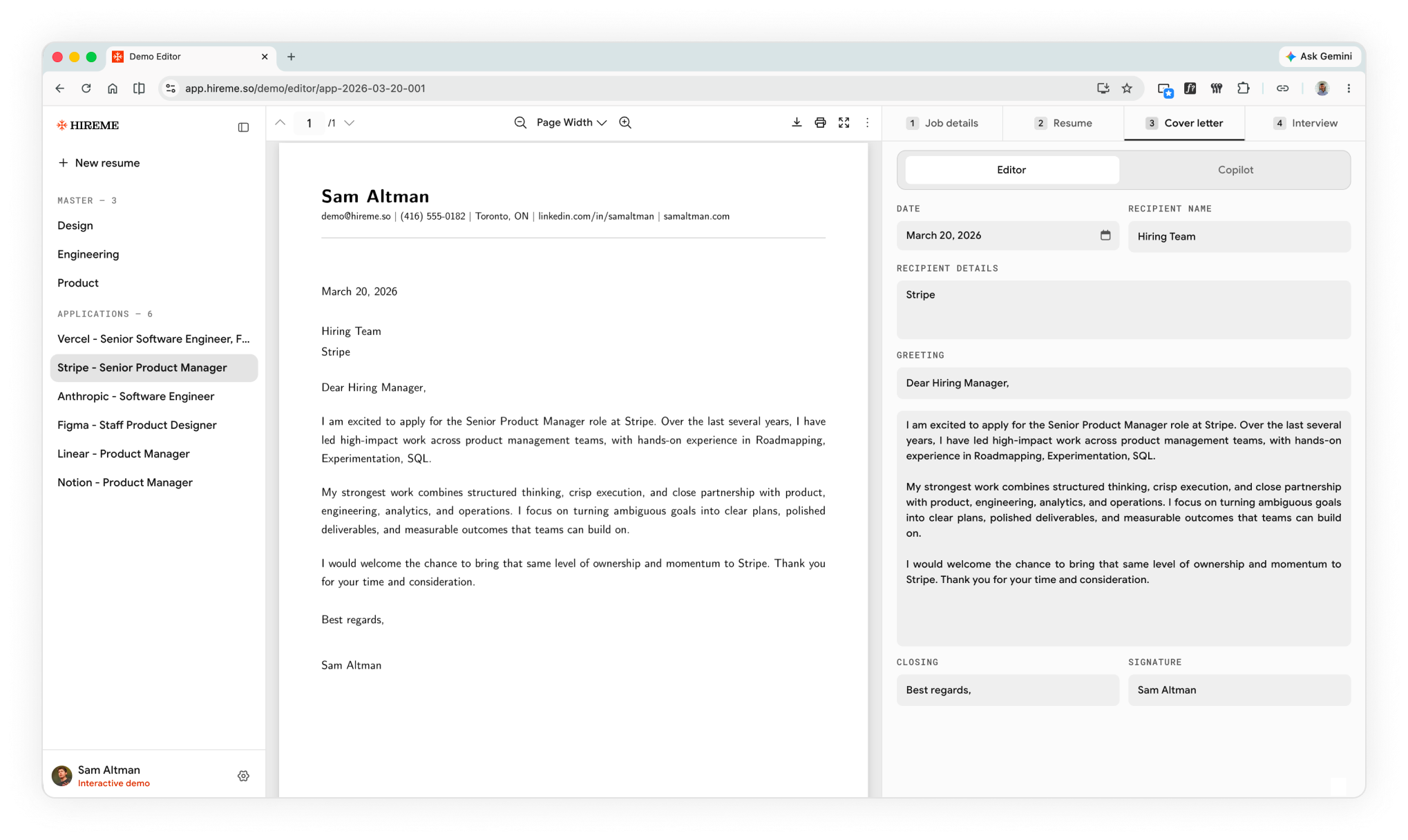The height and width of the screenshot is (840, 1408).
Task: Click linkedin.com/in/samaltman in document header
Action: [x=596, y=216]
